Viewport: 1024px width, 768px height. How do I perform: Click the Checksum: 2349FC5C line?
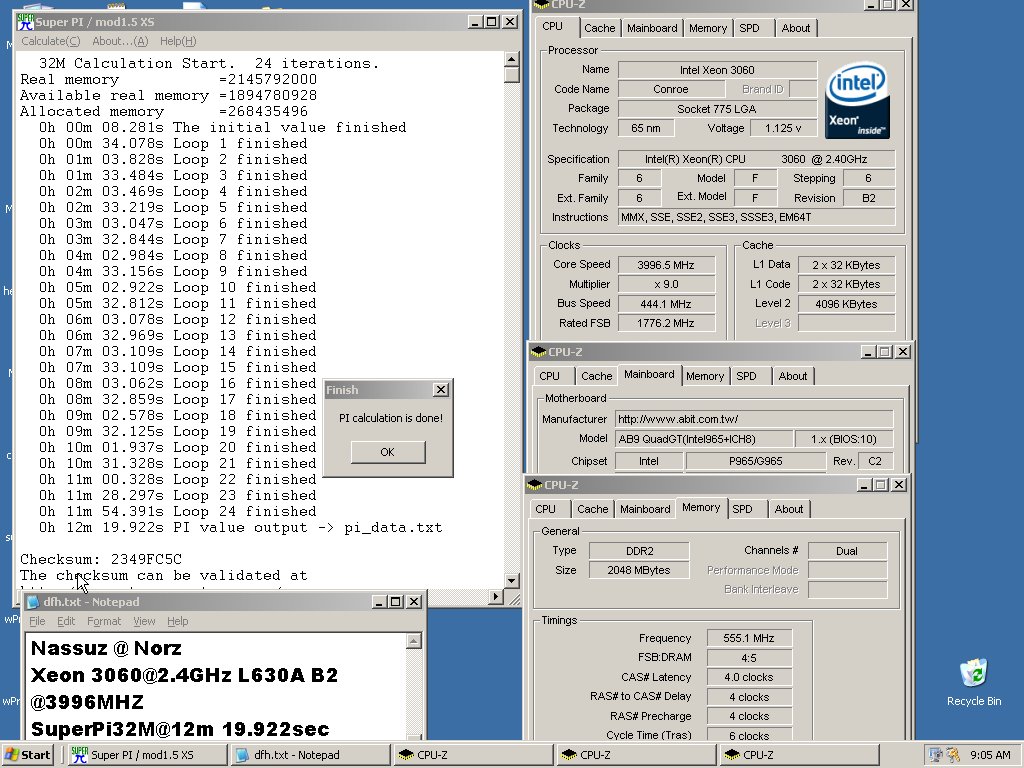(x=101, y=560)
